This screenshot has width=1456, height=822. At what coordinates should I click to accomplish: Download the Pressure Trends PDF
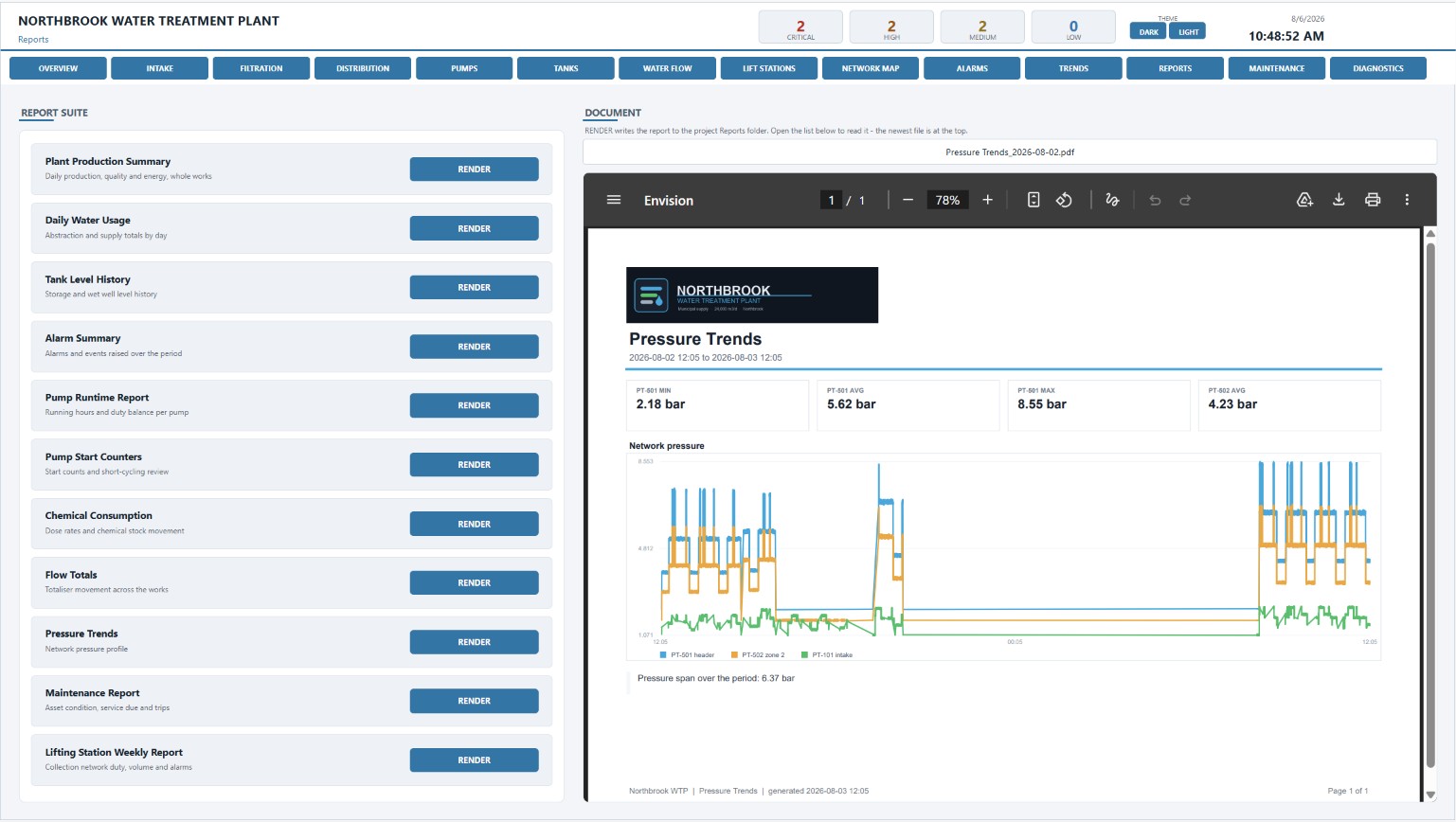(1339, 200)
